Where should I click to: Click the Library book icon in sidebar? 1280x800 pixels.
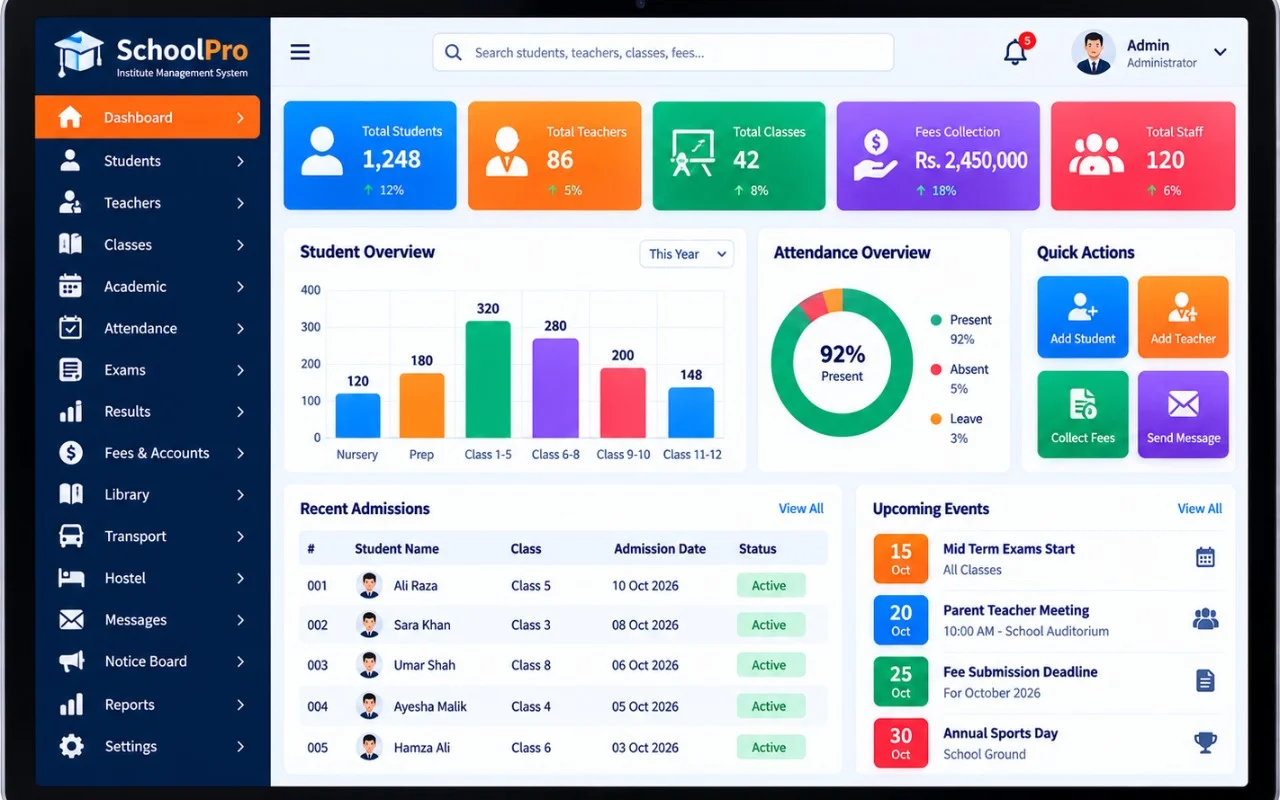click(x=71, y=494)
